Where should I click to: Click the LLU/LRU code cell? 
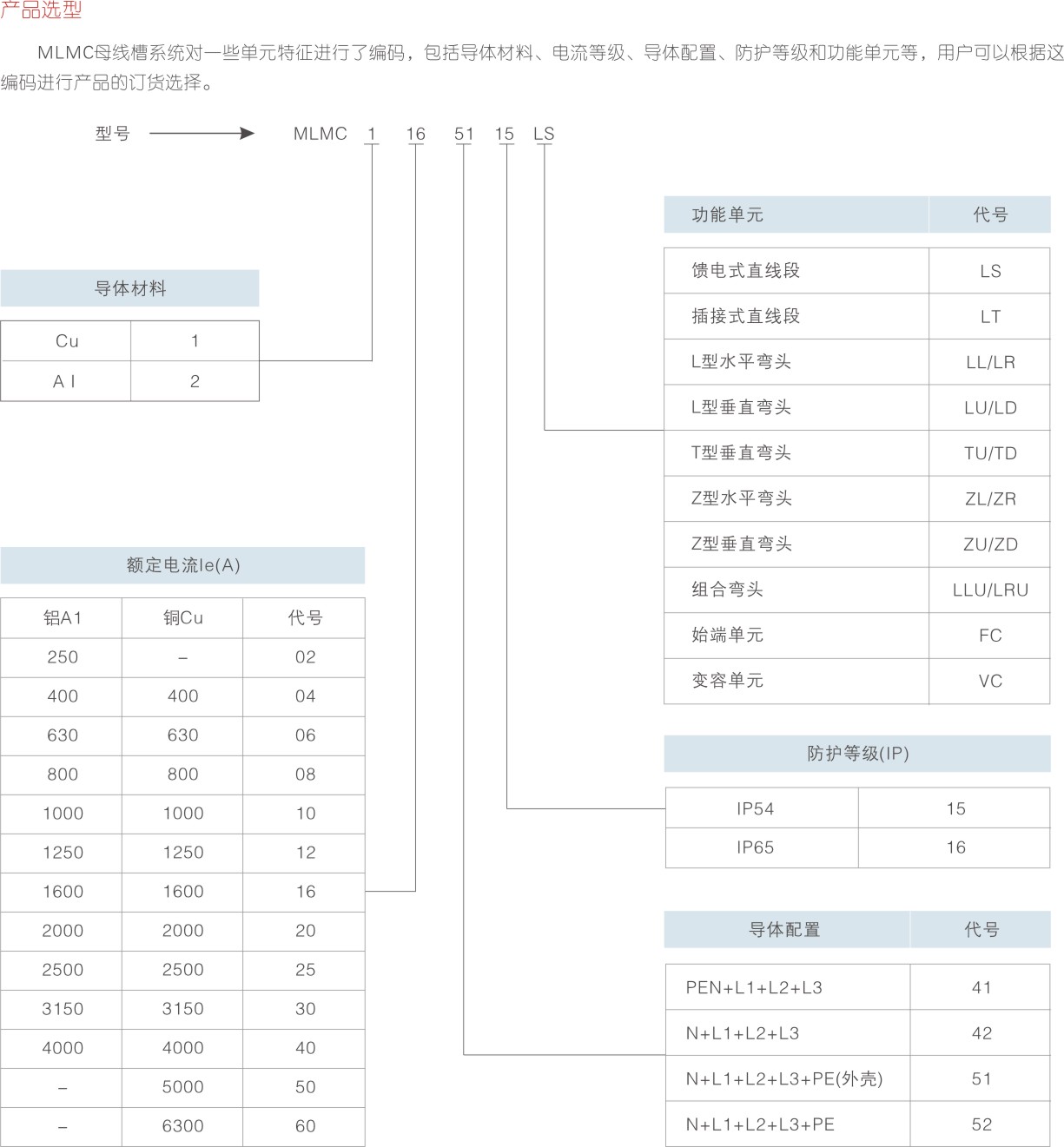pyautogui.click(x=989, y=590)
